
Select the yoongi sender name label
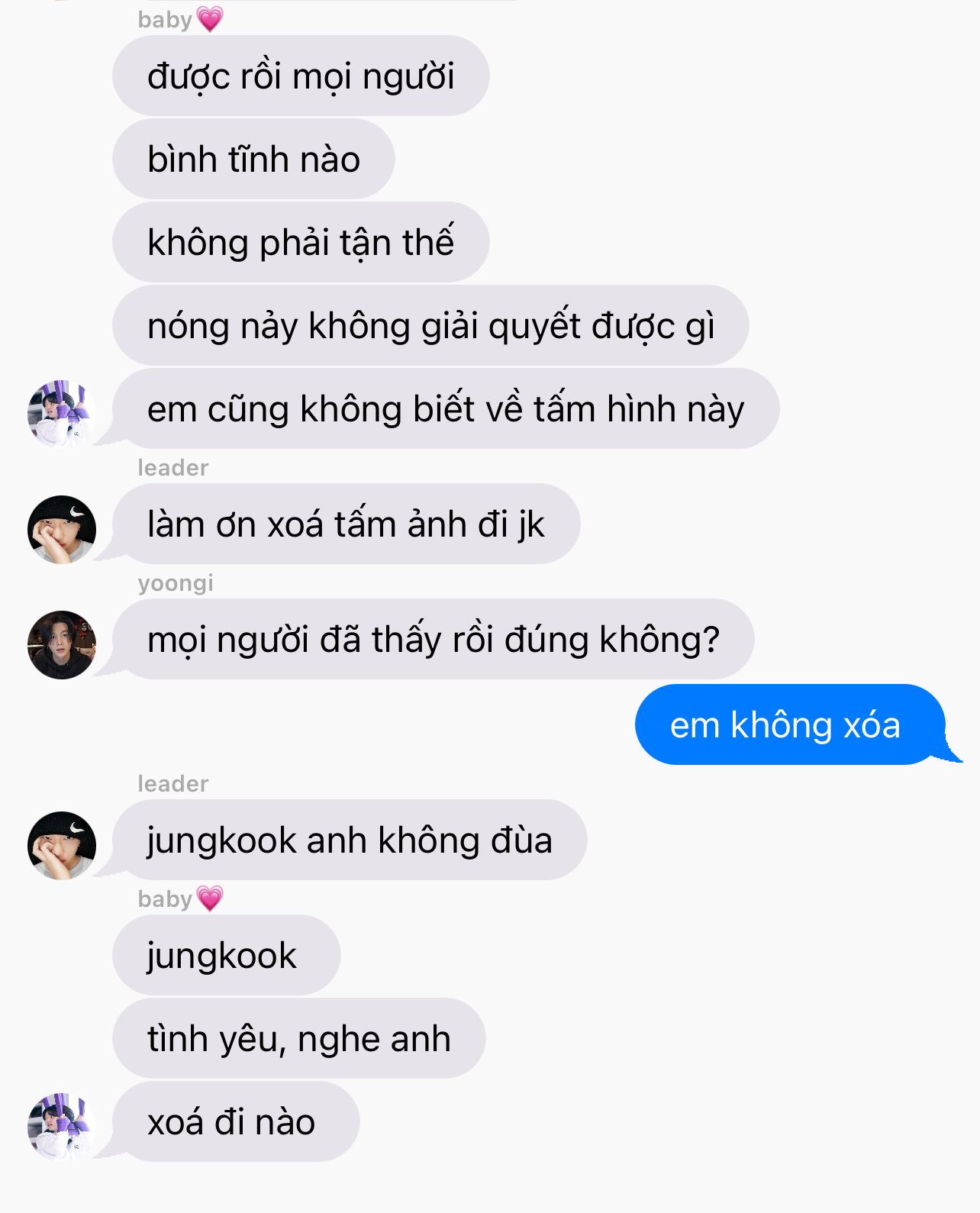tap(176, 583)
